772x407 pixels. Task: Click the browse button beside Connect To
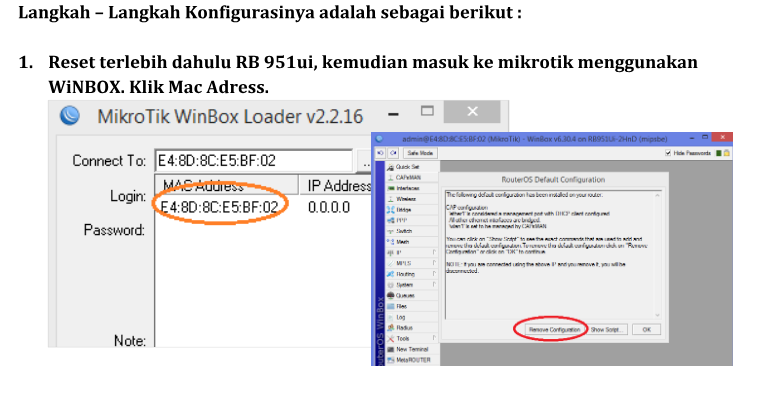point(365,161)
